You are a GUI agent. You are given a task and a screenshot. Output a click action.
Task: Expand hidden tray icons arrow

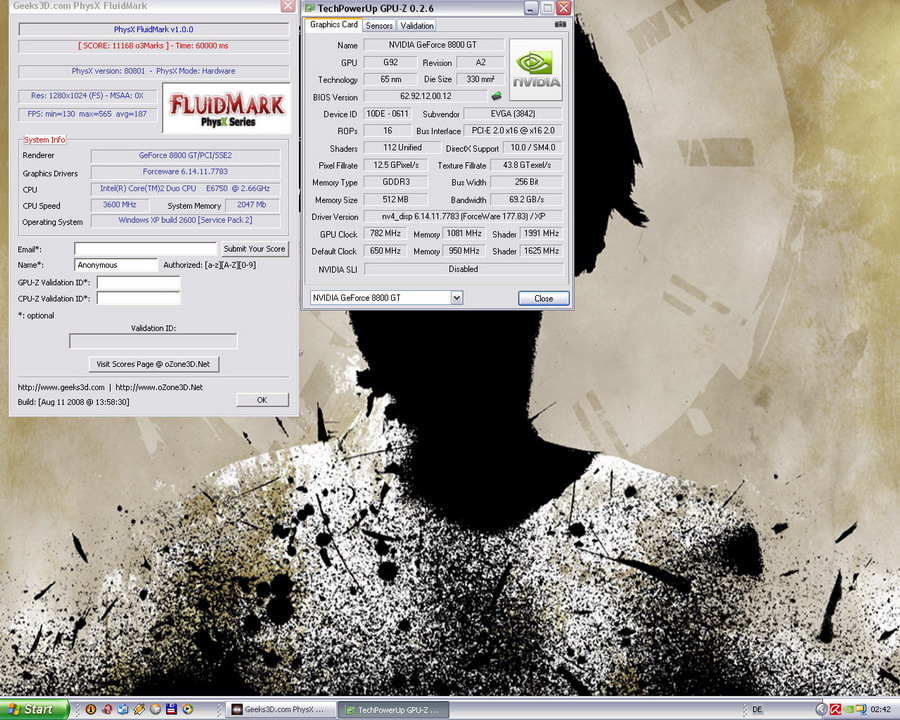(821, 710)
